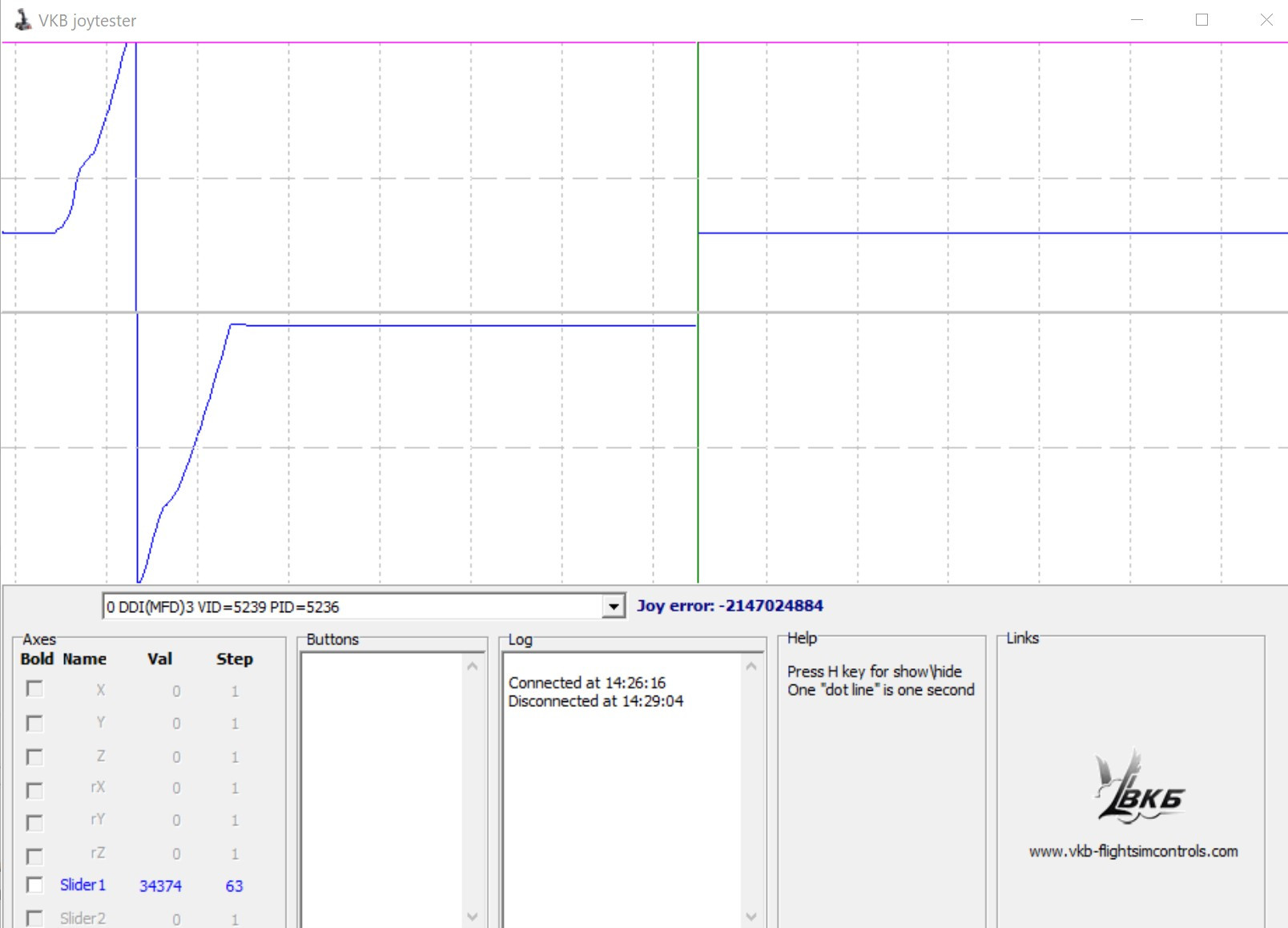Toggle the Z axis Bold checkbox

click(34, 757)
